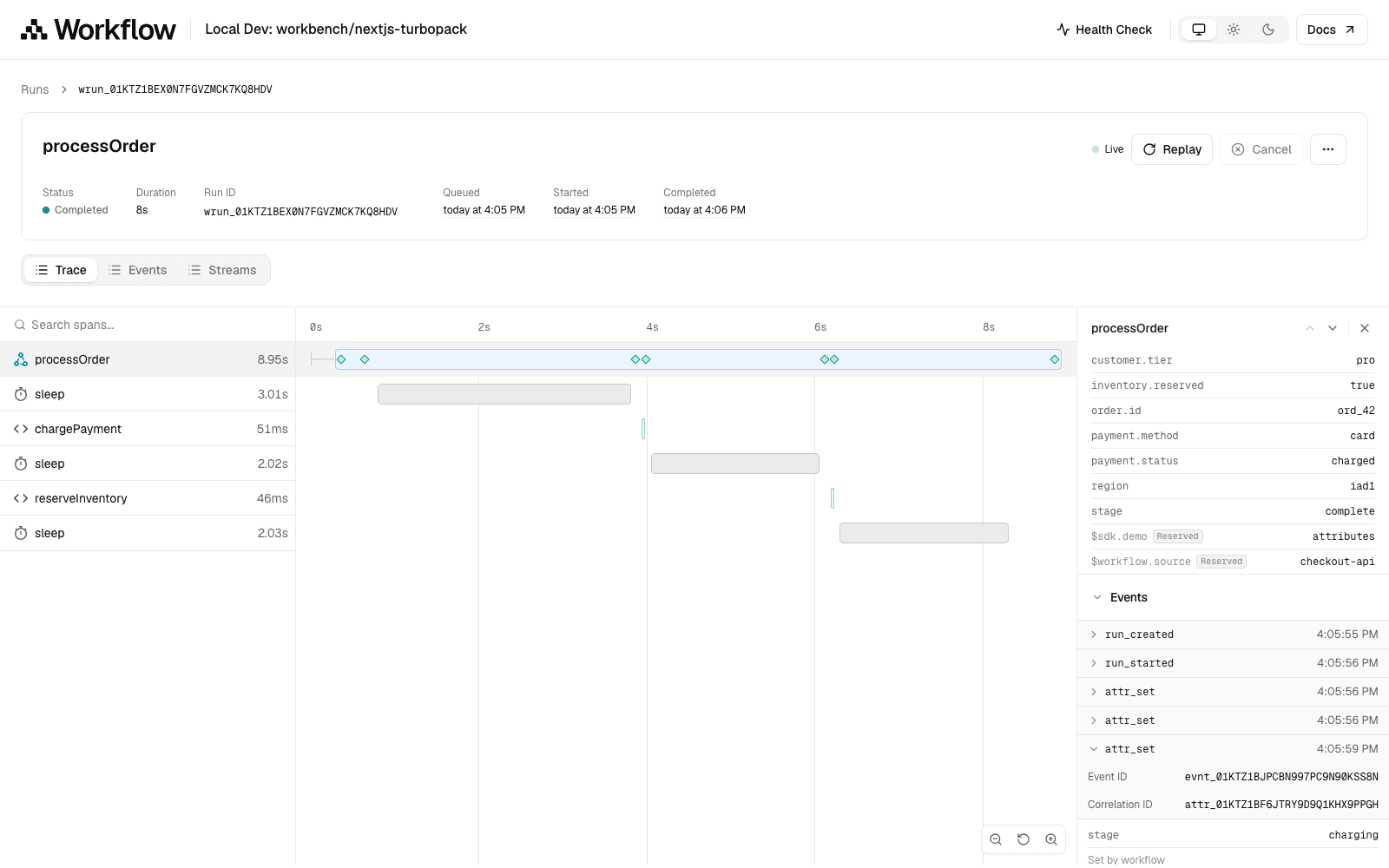Reset the trace timeline zoom
1389x868 pixels.
coord(1024,839)
